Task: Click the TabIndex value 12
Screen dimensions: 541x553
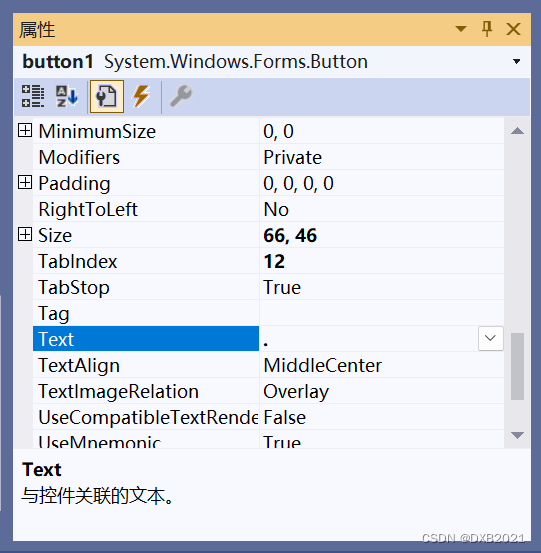Action: coord(274,261)
